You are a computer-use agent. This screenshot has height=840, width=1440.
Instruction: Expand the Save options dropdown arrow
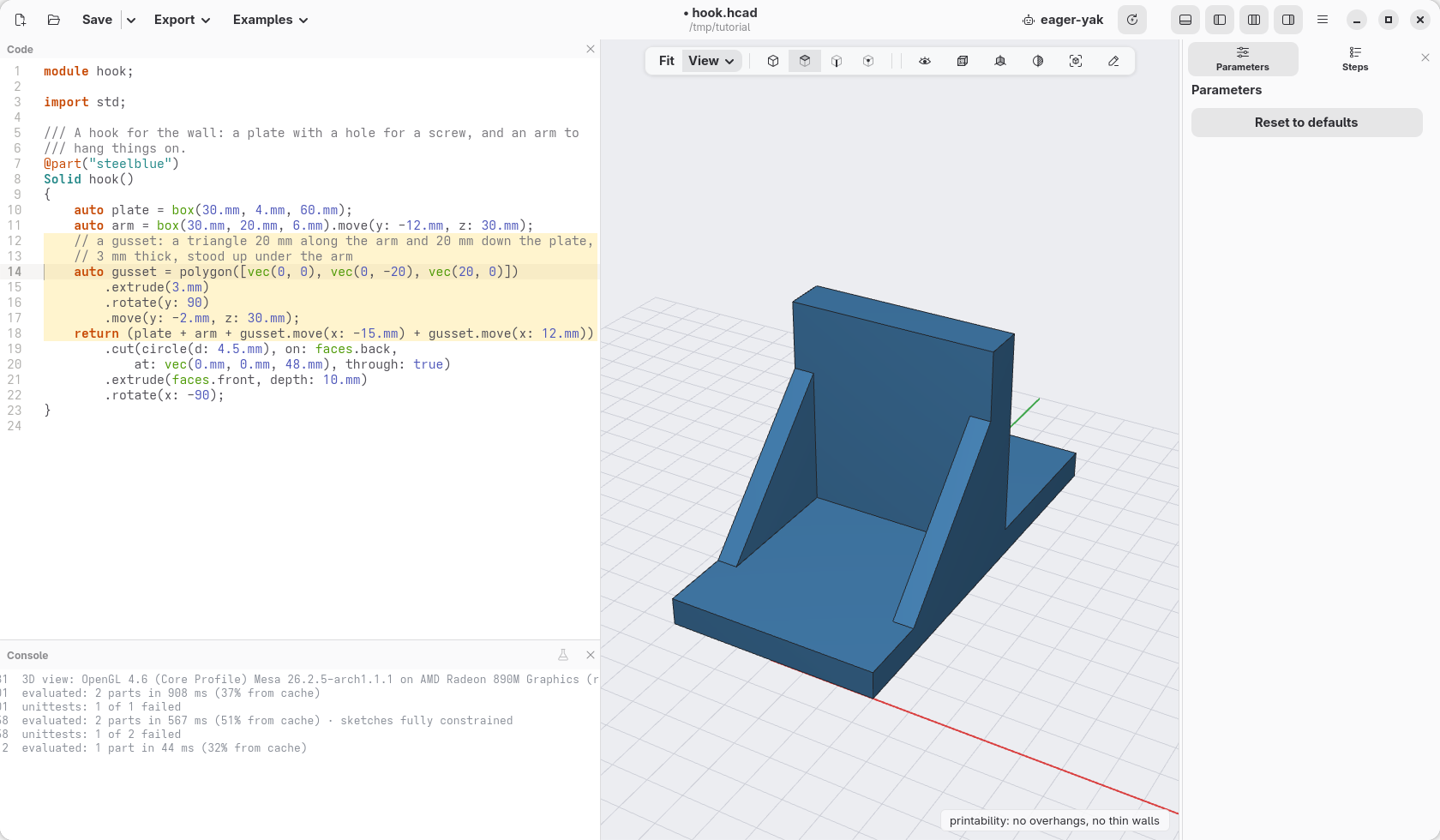tap(130, 20)
